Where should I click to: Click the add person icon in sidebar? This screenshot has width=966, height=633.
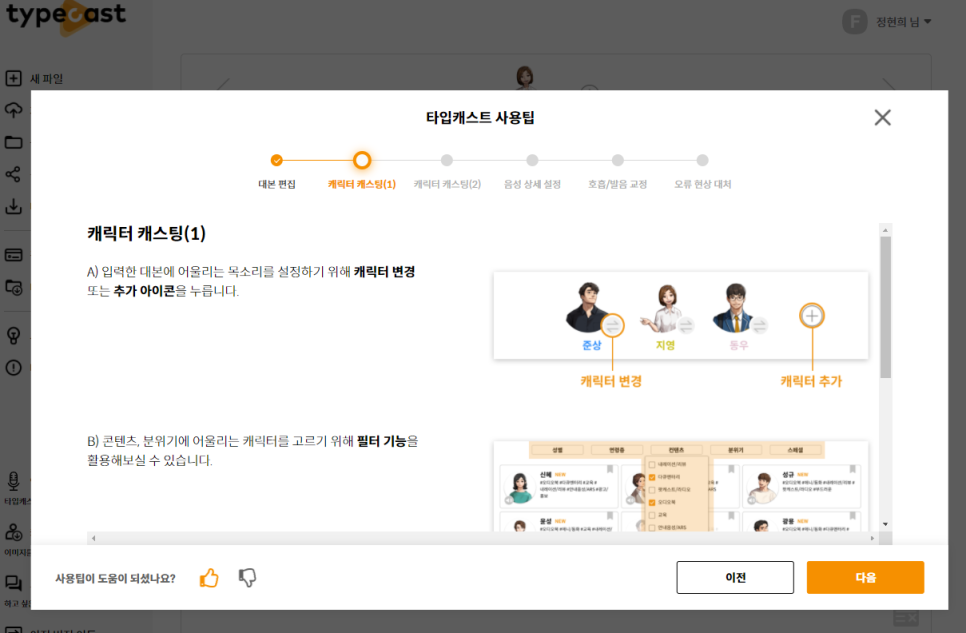(14, 533)
